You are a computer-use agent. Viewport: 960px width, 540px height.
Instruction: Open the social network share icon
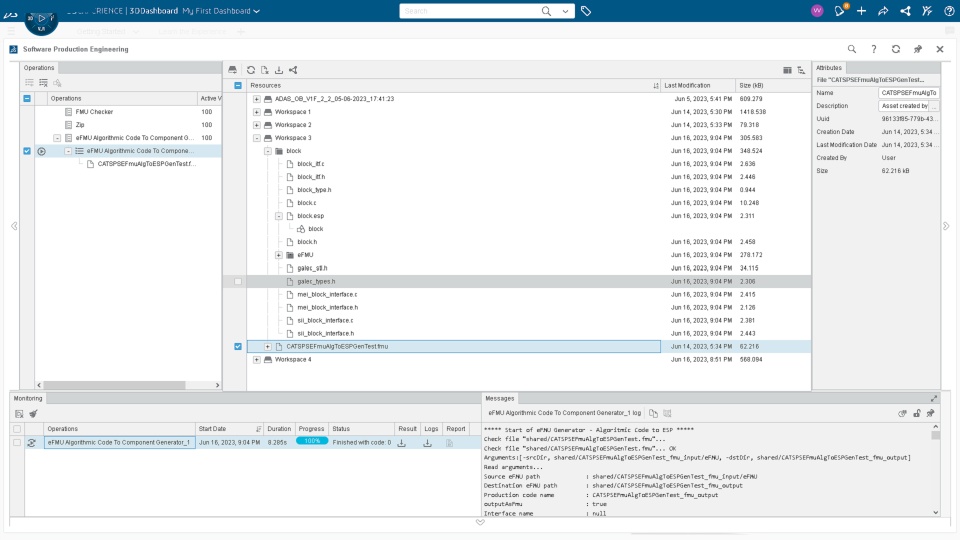[906, 11]
